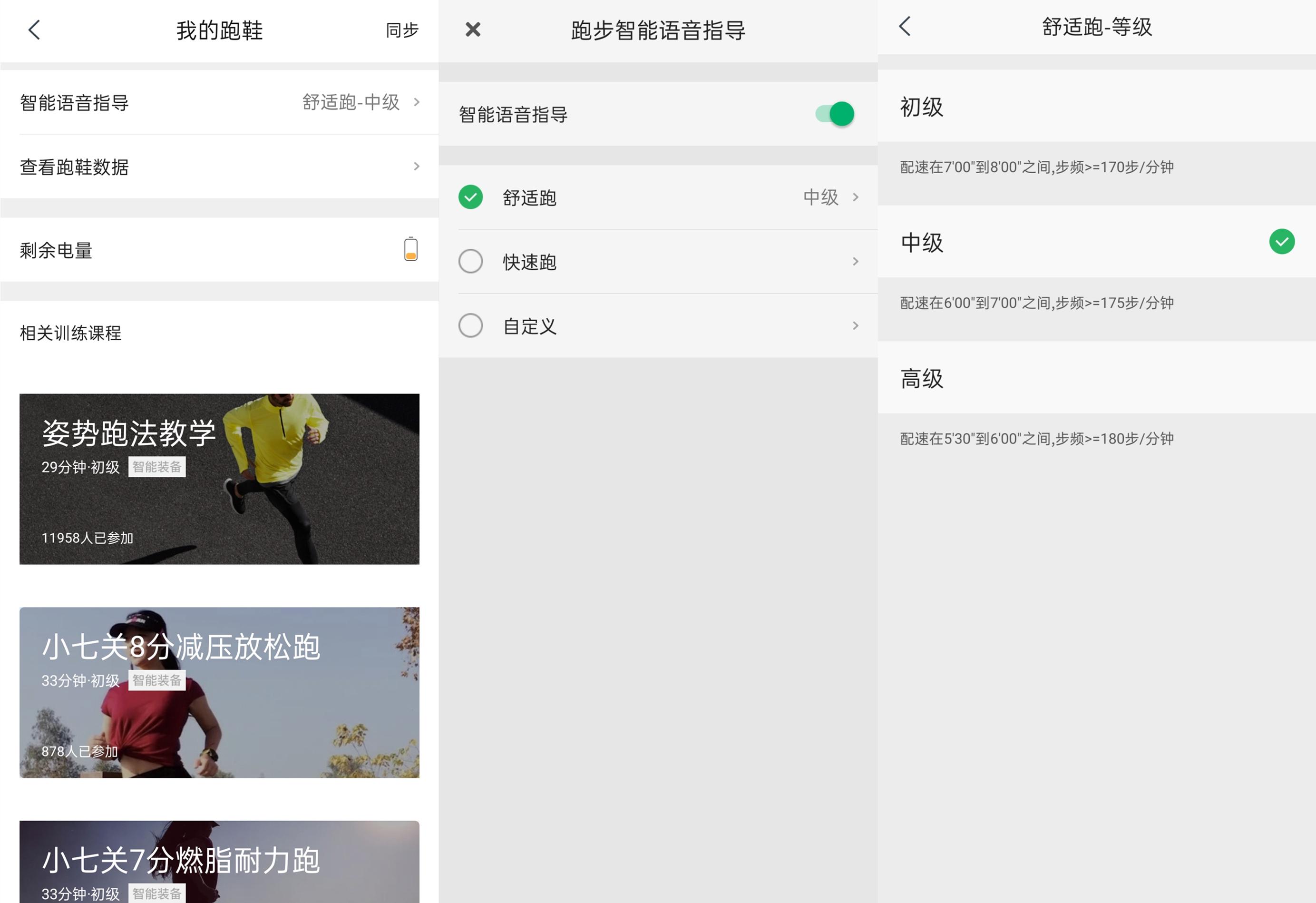Click the battery icon for 剩余电量
1316x903 pixels.
pyautogui.click(x=410, y=249)
